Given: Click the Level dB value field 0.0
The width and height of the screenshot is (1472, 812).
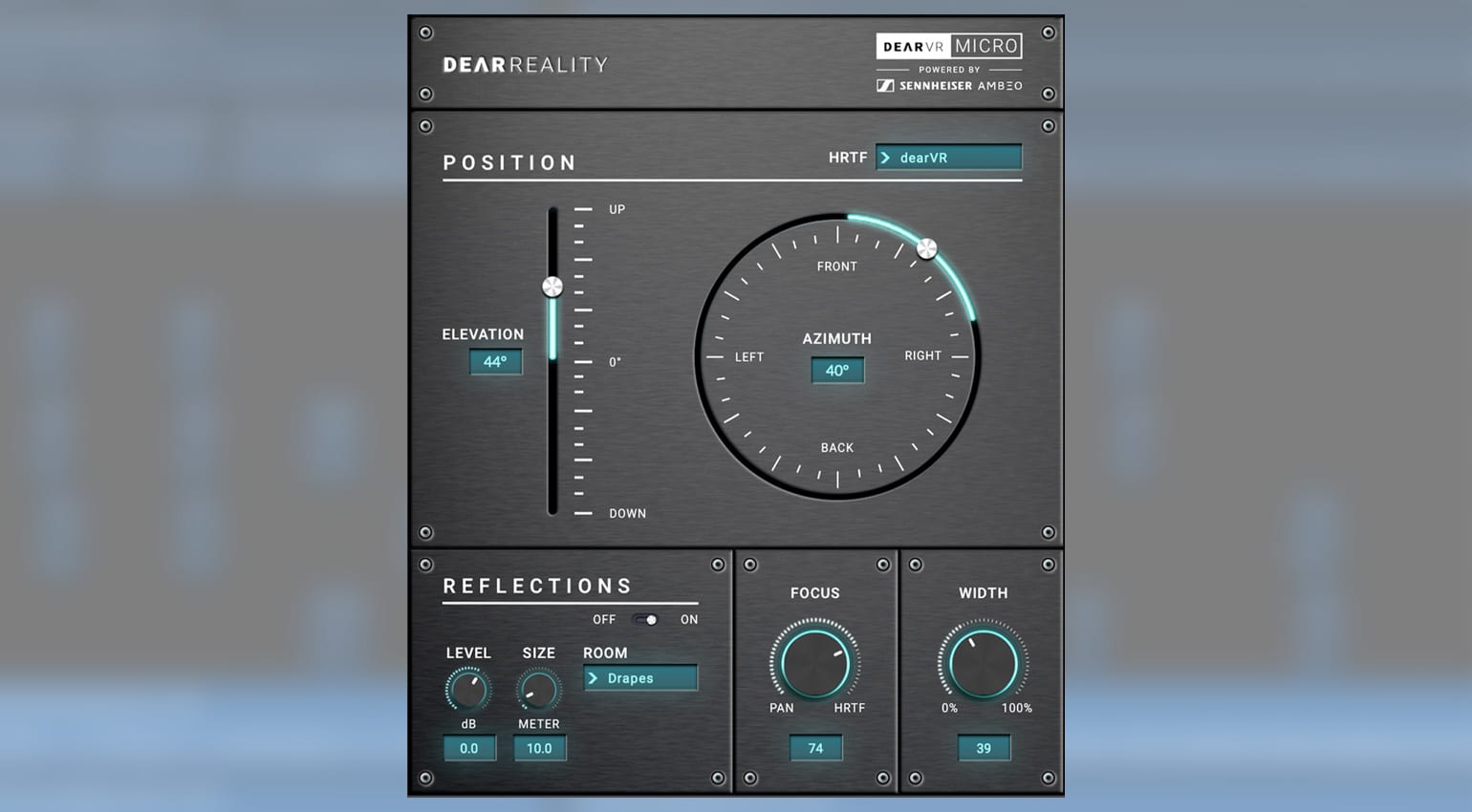Looking at the screenshot, I should pyautogui.click(x=469, y=749).
